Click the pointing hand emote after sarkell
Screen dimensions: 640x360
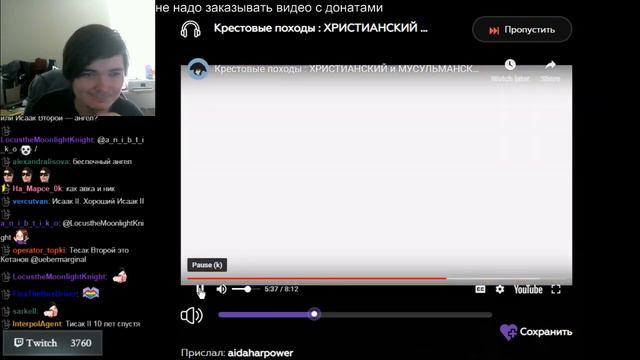51,310
